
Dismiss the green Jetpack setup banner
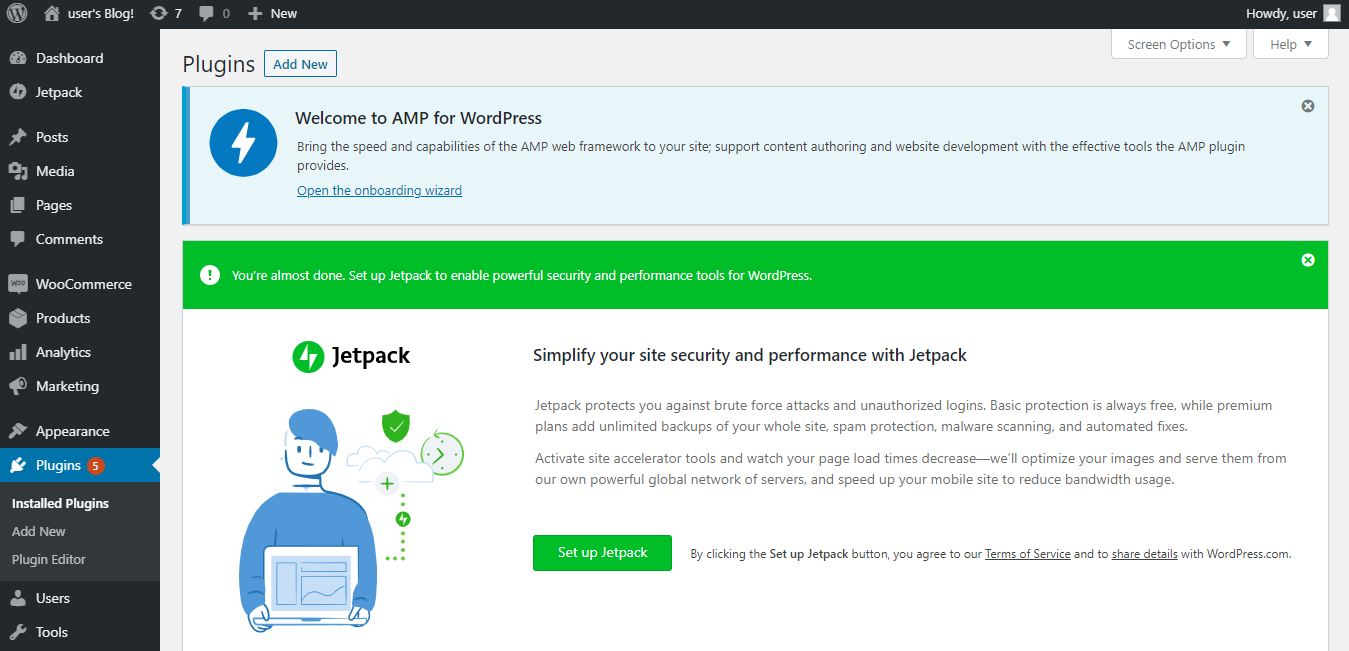[x=1307, y=260]
